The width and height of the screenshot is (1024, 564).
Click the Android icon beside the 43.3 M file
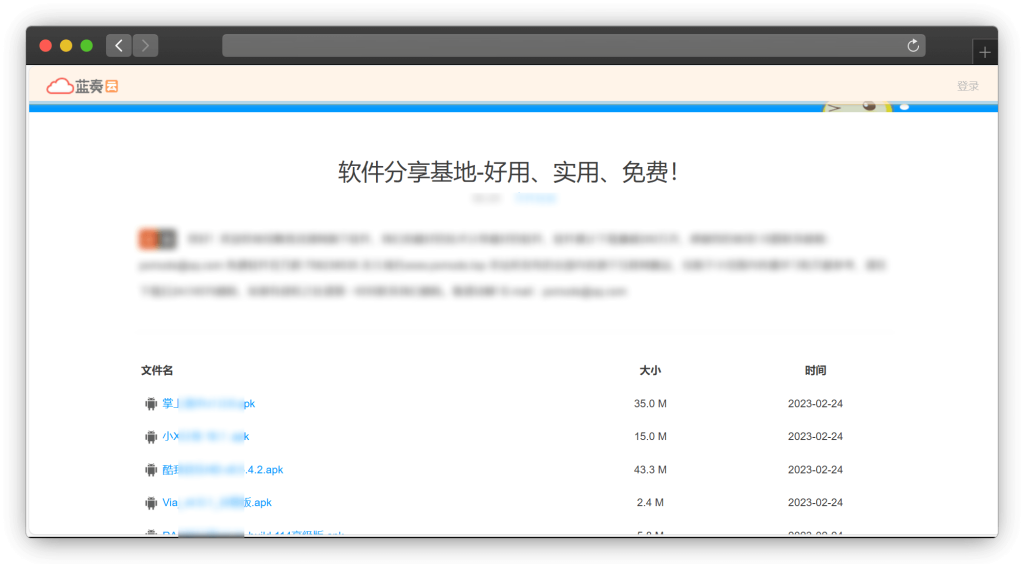coord(151,470)
